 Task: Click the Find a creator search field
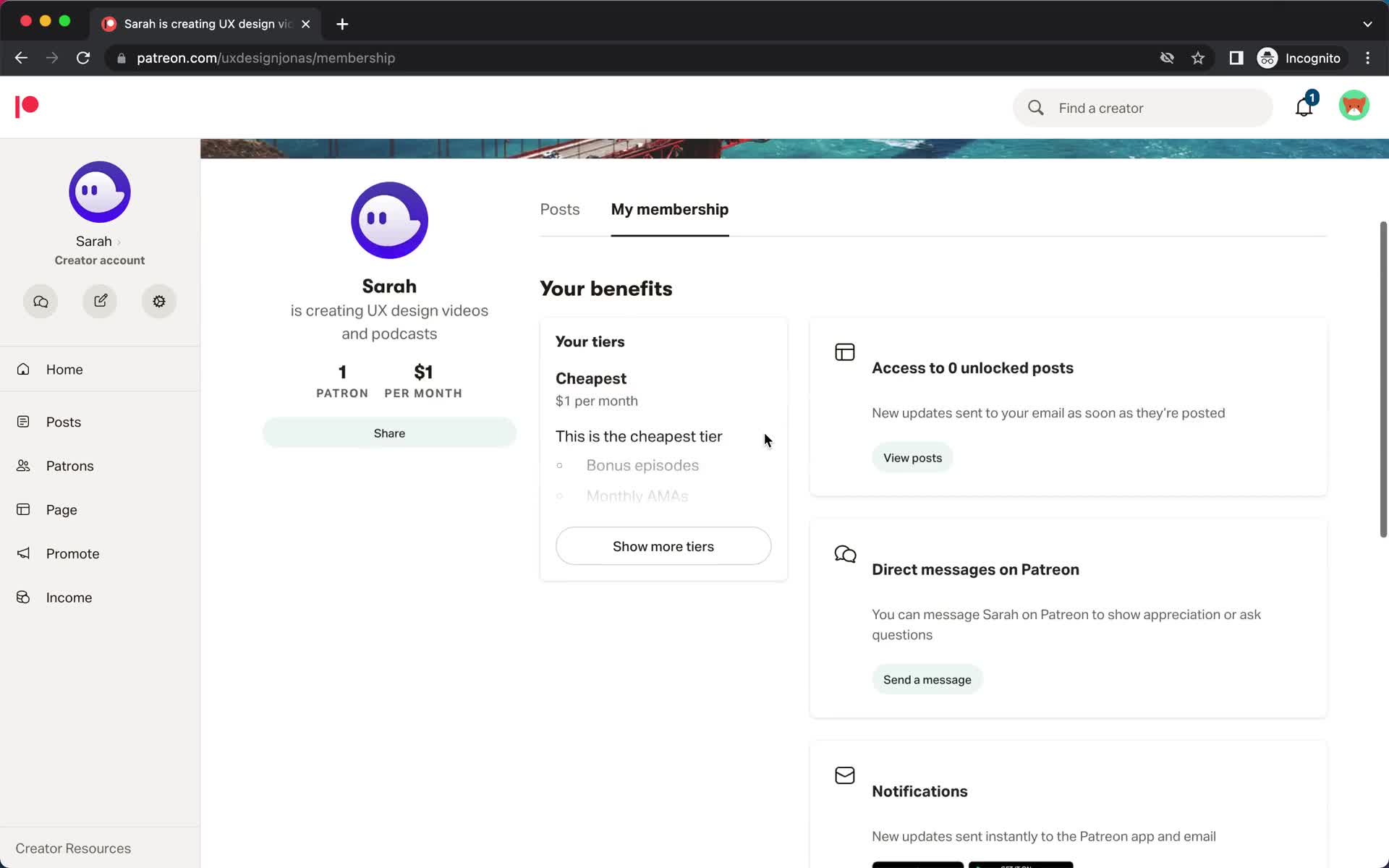coord(1142,107)
